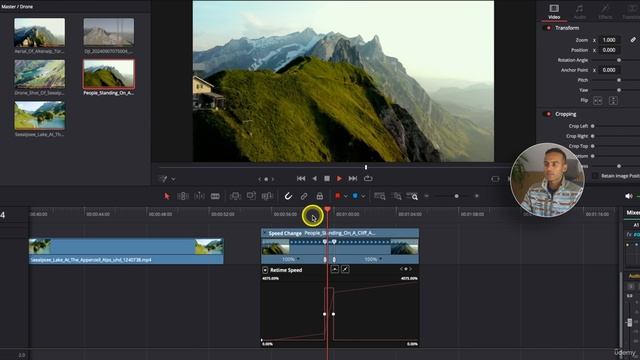The width and height of the screenshot is (640, 360).
Task: Toggle the Linked Selection chain icon
Action: pyautogui.click(x=304, y=196)
